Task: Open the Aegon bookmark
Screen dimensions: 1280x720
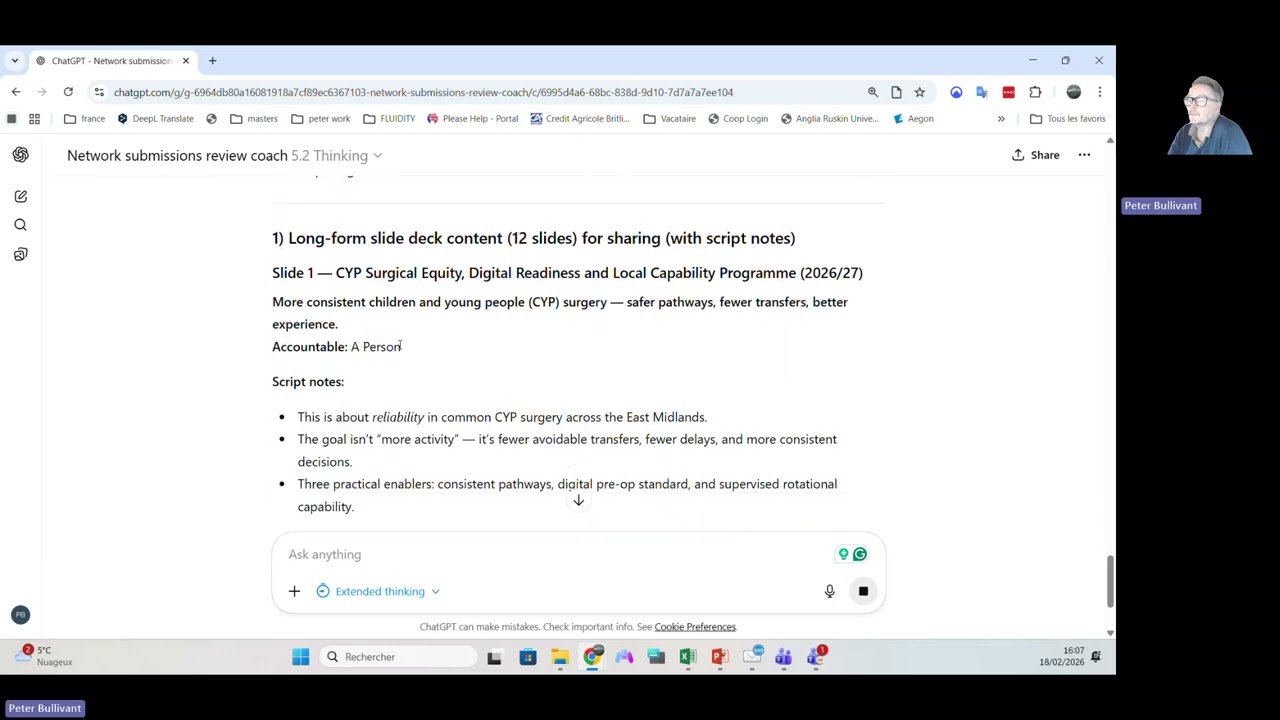Action: click(x=912, y=119)
